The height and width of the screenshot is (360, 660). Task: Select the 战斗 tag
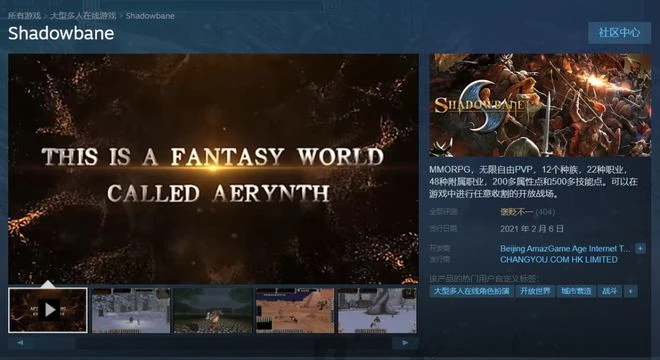pos(609,291)
